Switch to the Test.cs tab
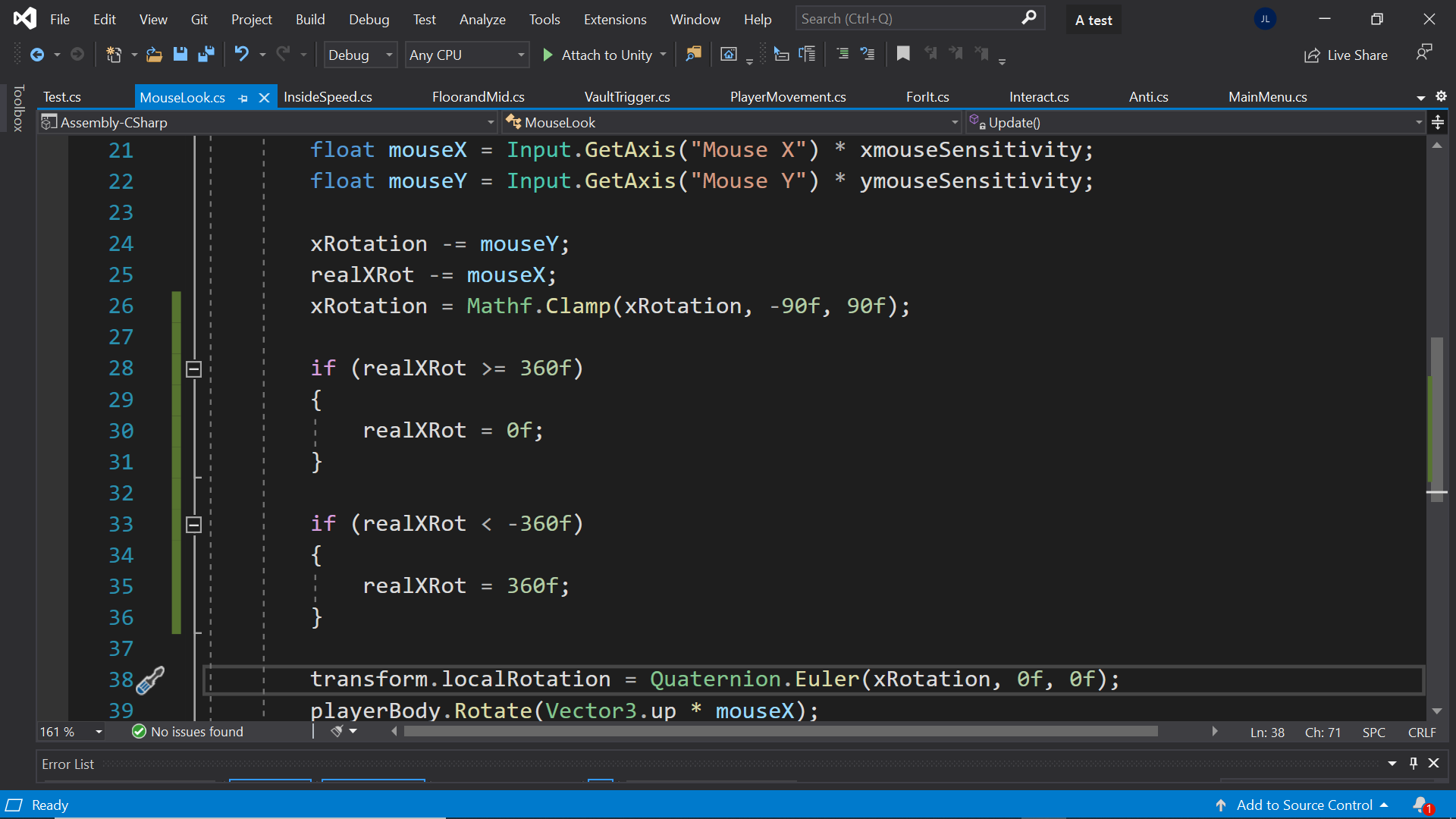1456x819 pixels. coord(62,97)
